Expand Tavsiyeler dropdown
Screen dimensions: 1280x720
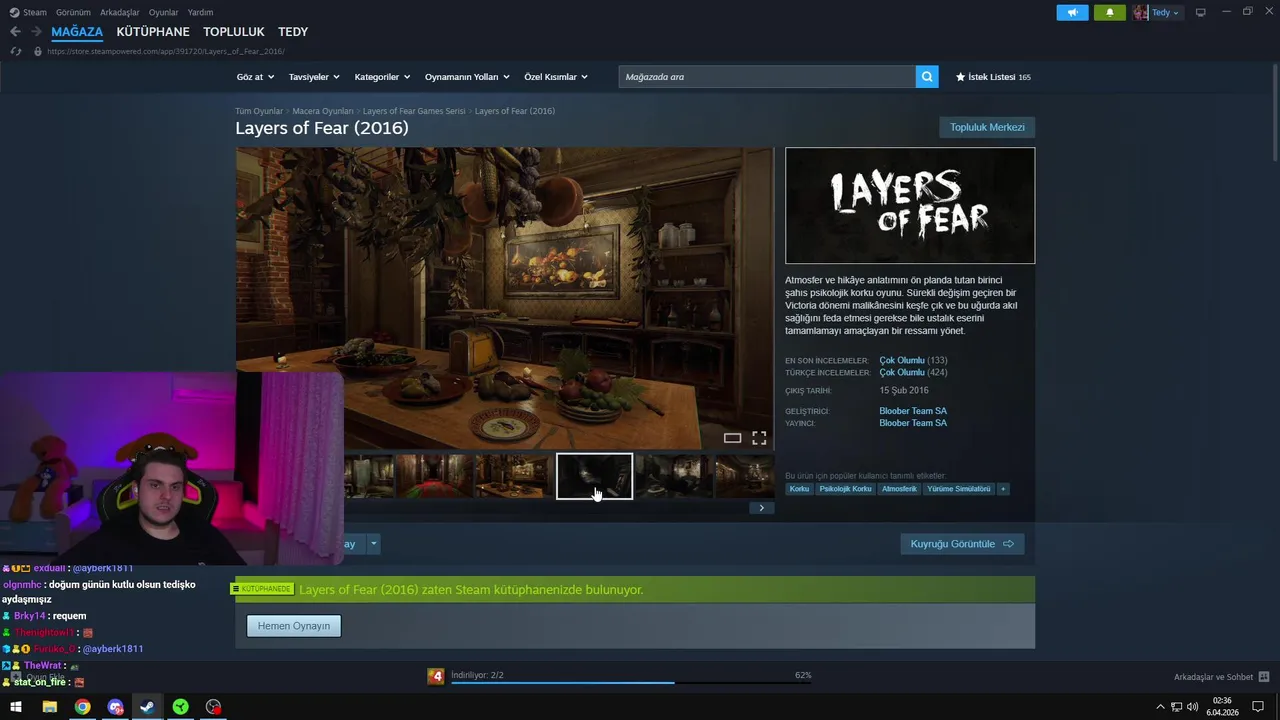click(x=314, y=77)
